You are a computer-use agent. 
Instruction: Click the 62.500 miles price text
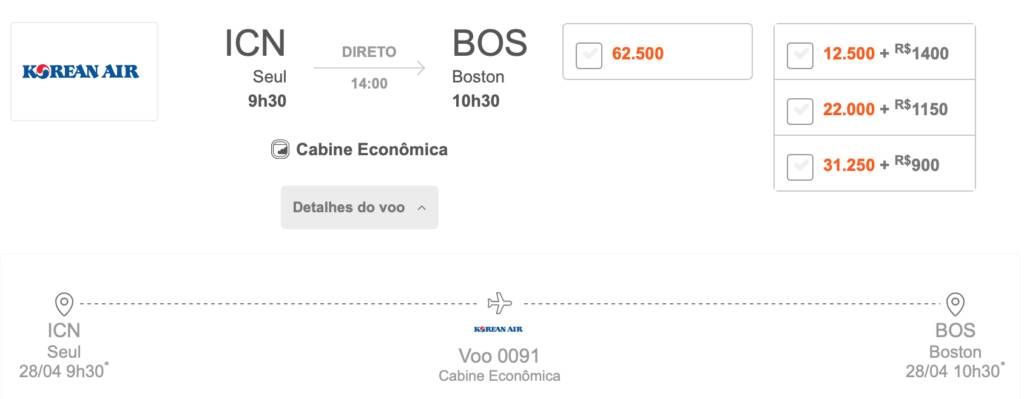(x=637, y=54)
